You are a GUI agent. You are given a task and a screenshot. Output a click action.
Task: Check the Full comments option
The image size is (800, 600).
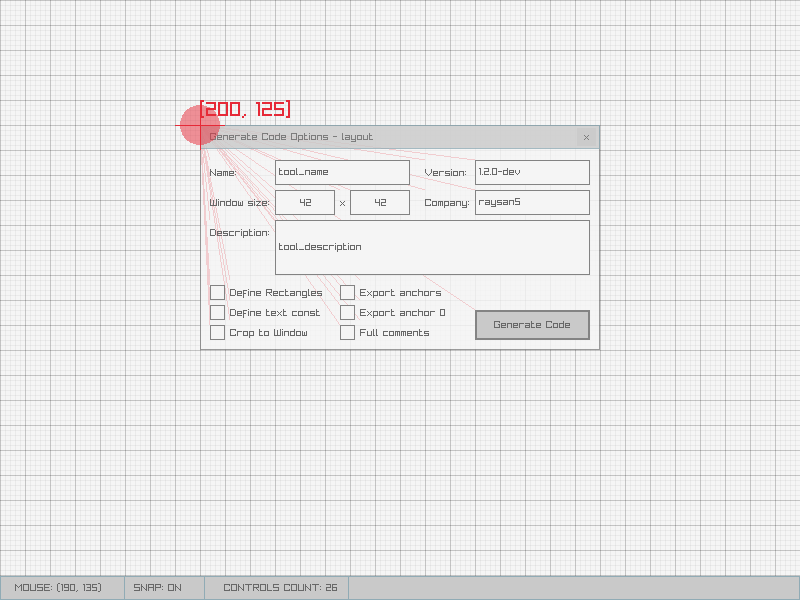[x=348, y=333]
